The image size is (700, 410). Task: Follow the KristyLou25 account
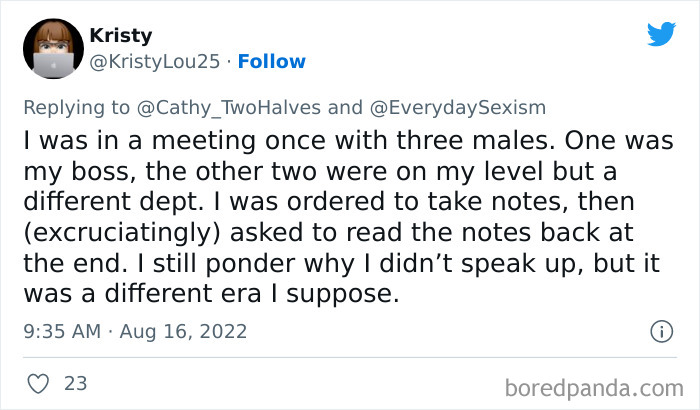click(272, 62)
